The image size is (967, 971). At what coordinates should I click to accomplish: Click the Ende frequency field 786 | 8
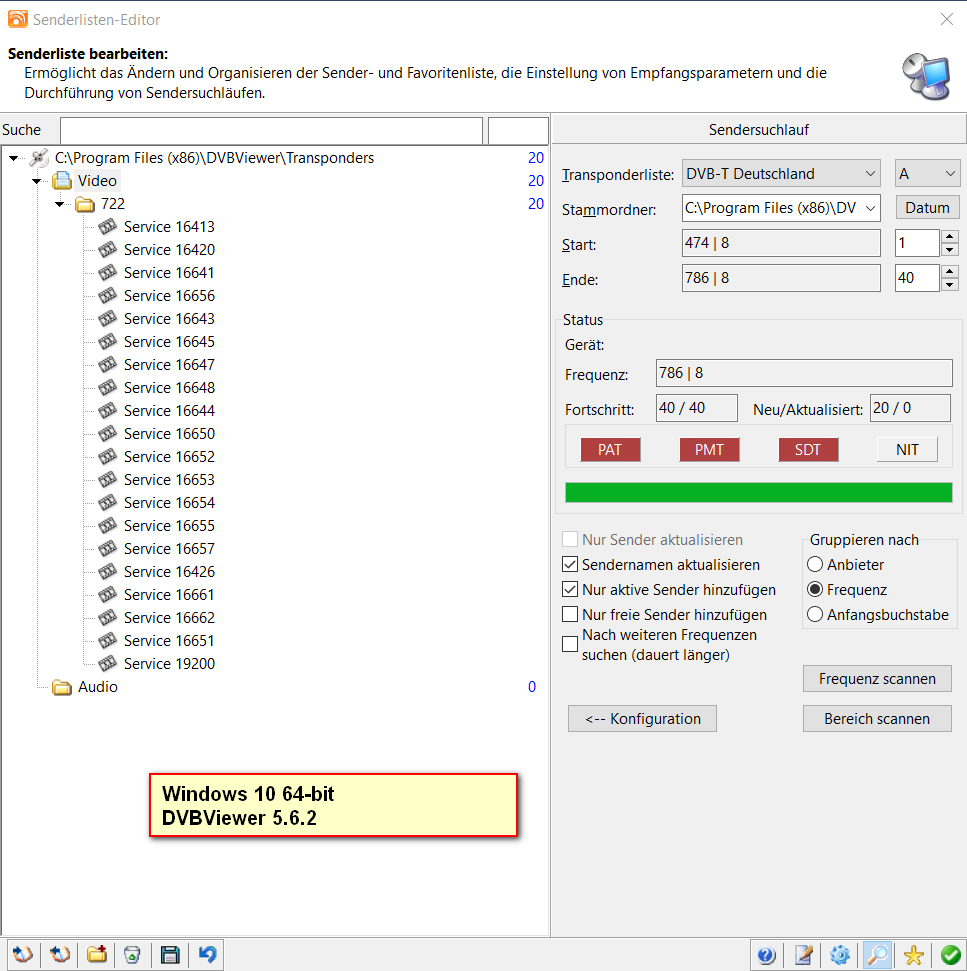[x=781, y=278]
